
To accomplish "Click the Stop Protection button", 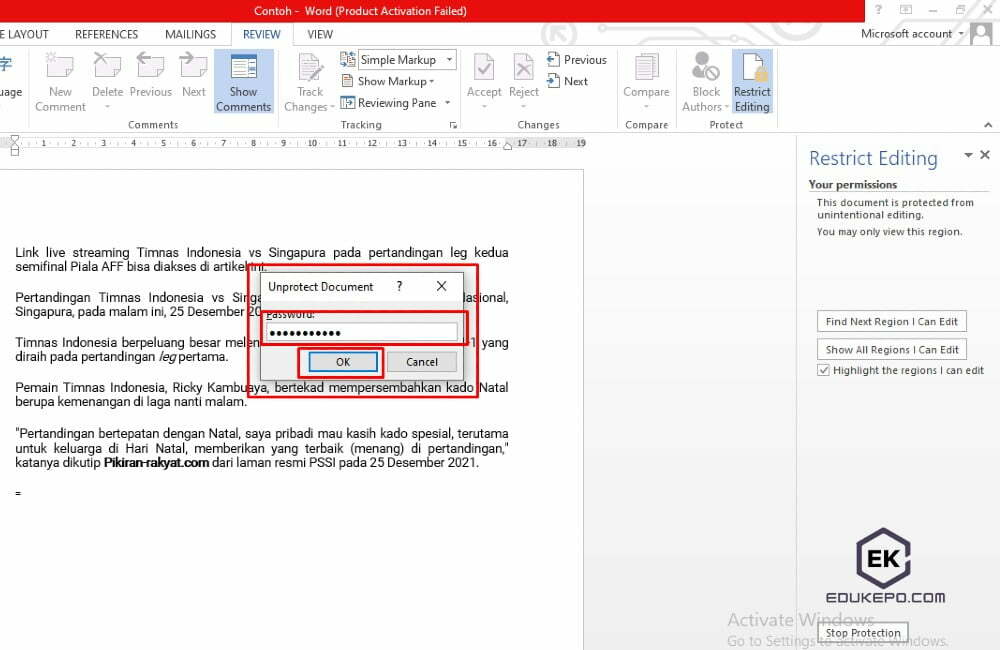I will [x=862, y=632].
